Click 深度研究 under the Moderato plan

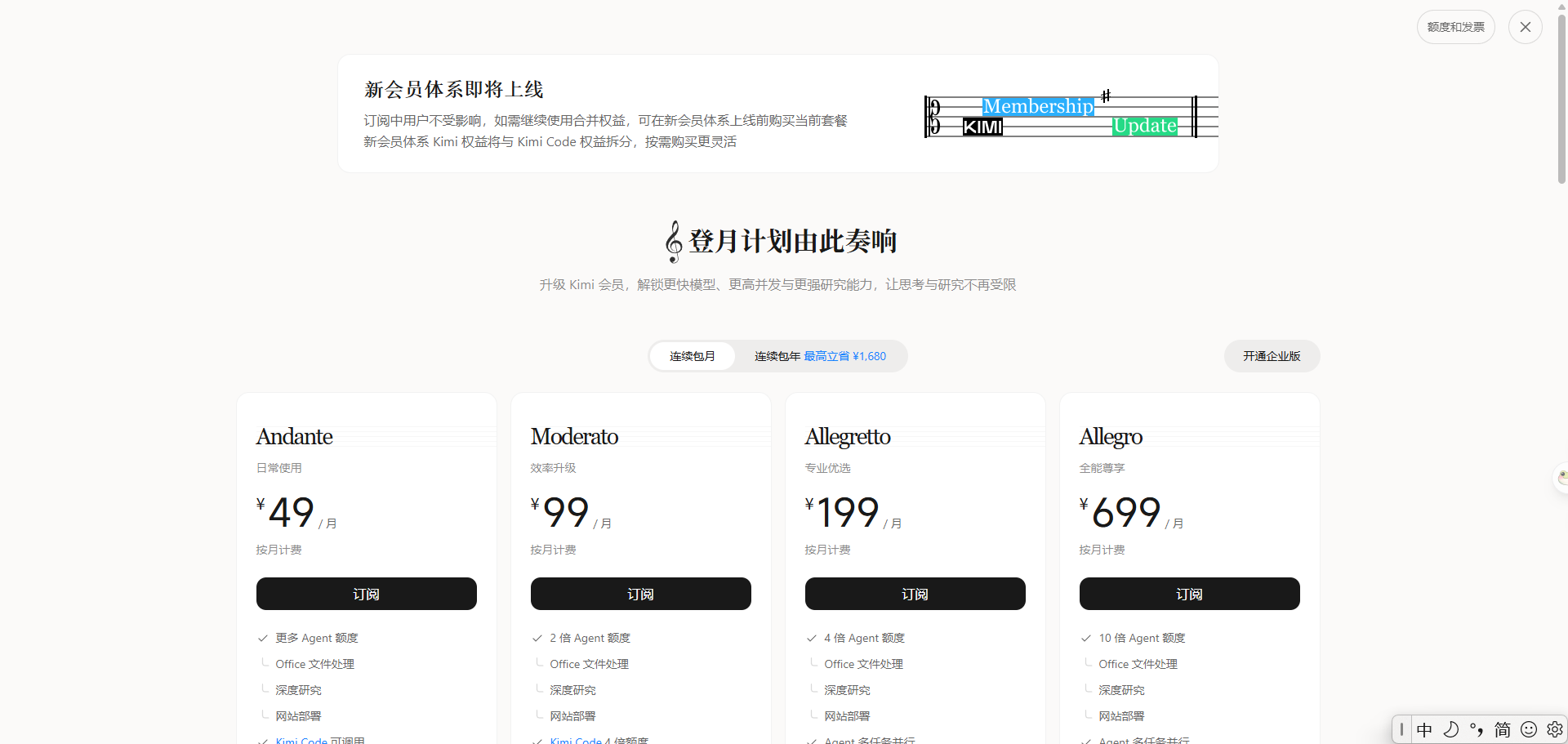(x=573, y=690)
